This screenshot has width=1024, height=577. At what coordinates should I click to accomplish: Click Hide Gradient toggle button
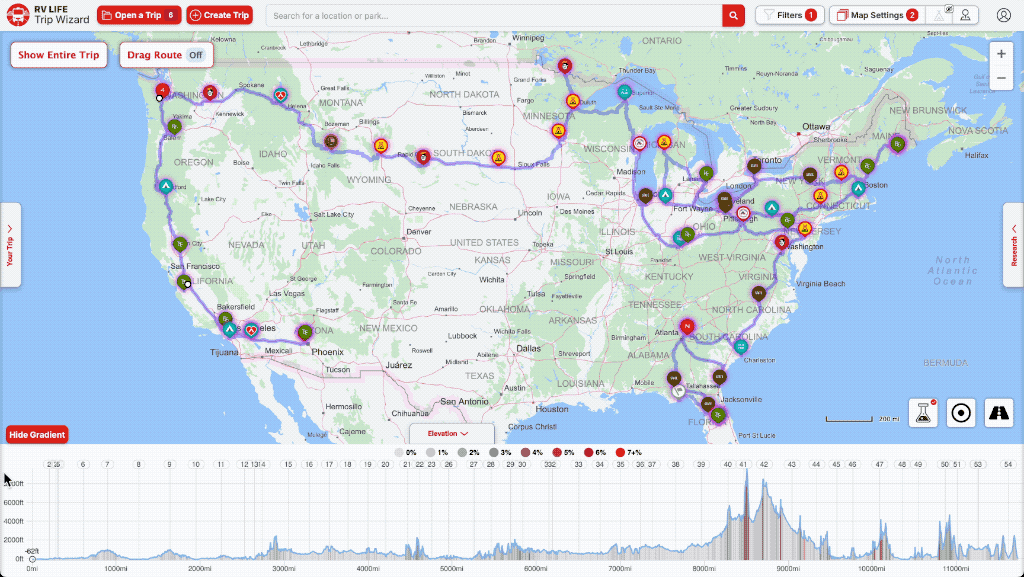(37, 435)
